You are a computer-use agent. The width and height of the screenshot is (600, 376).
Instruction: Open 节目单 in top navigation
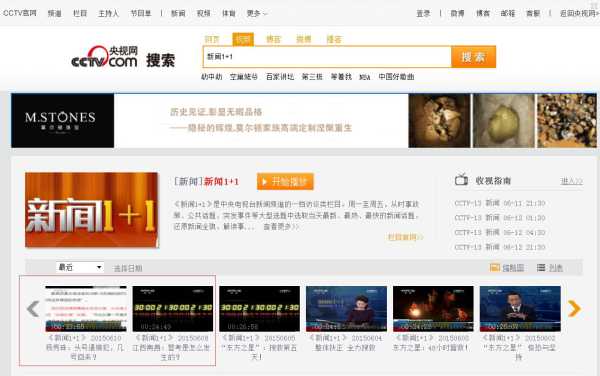click(x=141, y=14)
